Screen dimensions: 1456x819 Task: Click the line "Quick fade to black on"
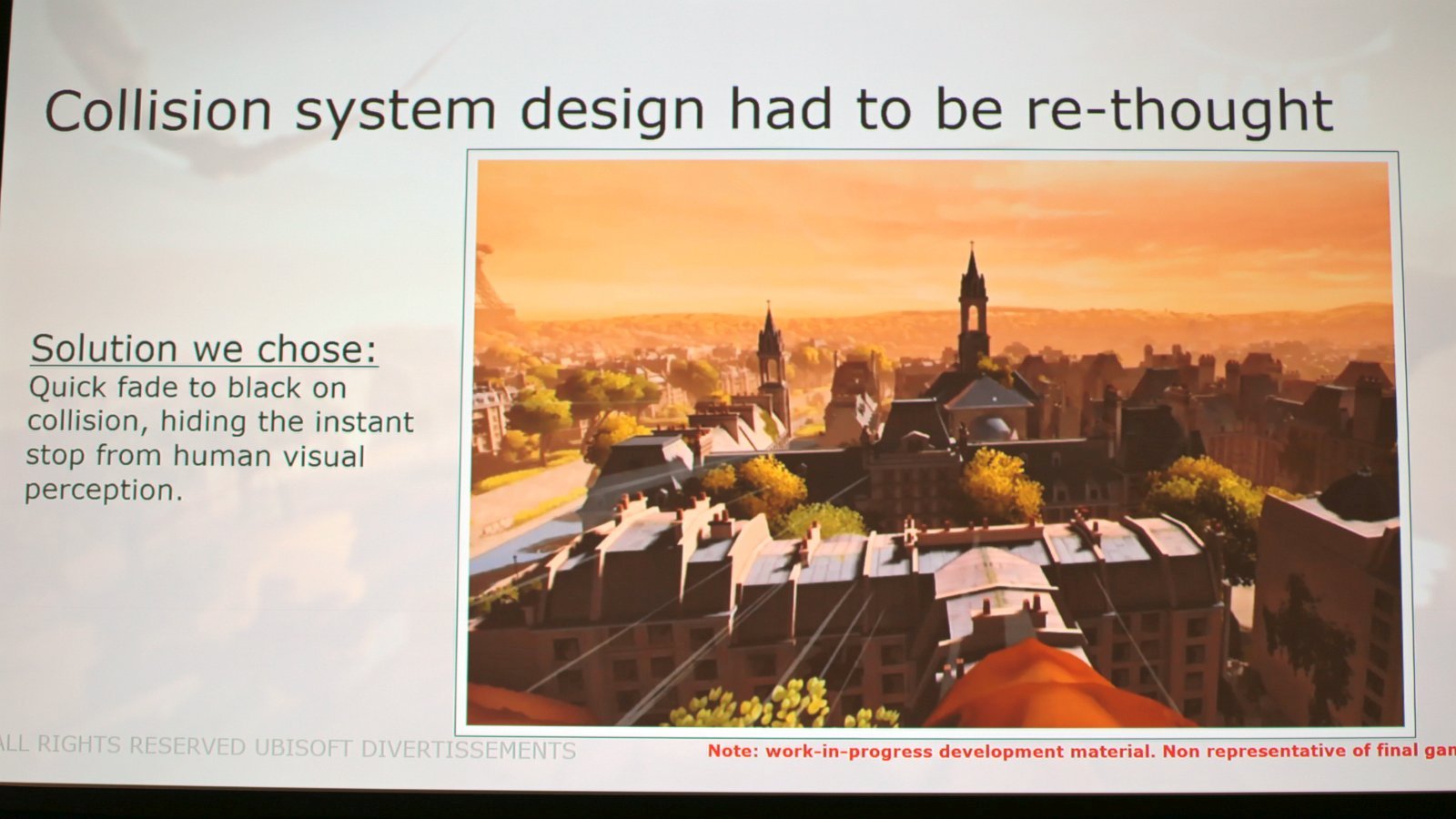click(x=187, y=388)
